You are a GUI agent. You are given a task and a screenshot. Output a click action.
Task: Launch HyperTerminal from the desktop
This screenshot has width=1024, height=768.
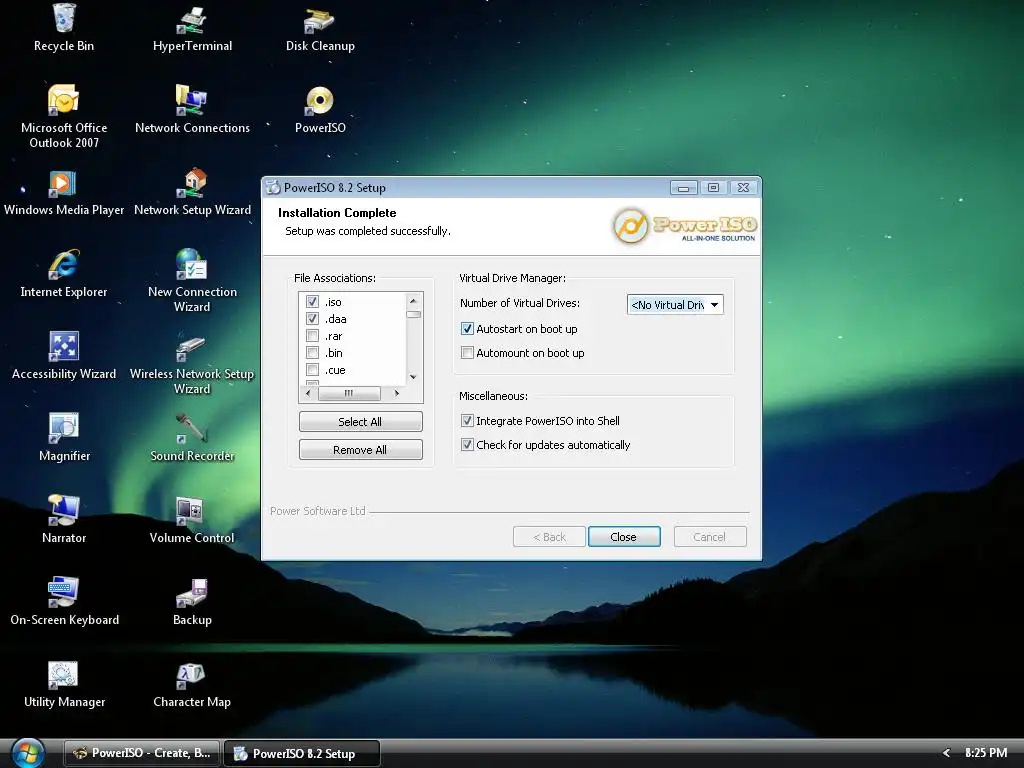point(192,27)
